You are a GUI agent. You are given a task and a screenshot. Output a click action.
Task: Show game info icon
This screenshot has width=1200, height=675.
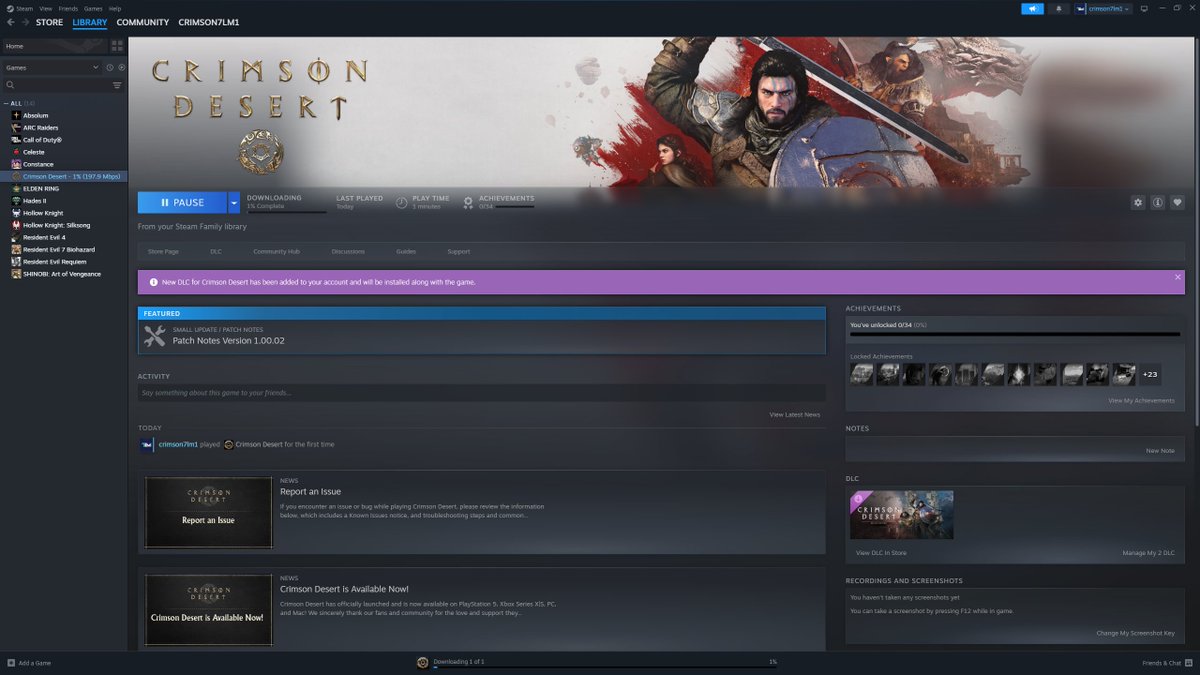click(1158, 202)
